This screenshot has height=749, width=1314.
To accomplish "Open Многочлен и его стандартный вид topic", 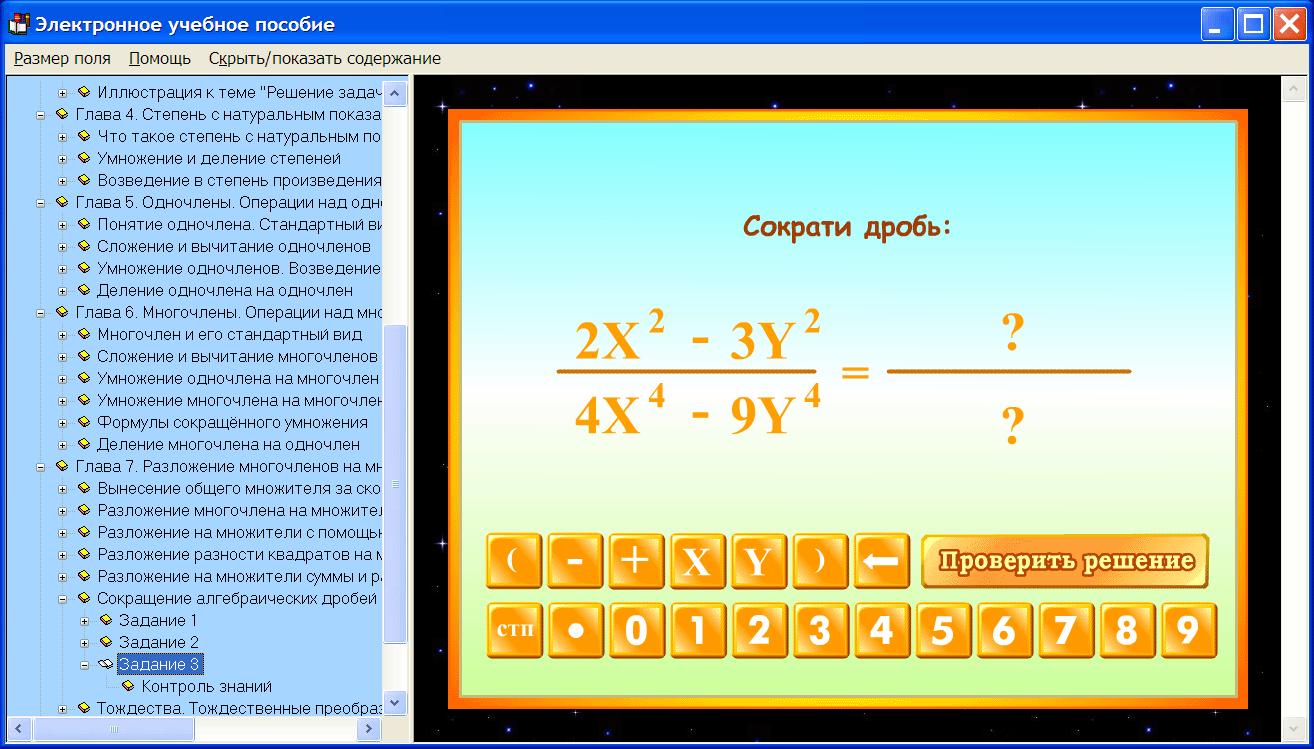I will (x=230, y=334).
